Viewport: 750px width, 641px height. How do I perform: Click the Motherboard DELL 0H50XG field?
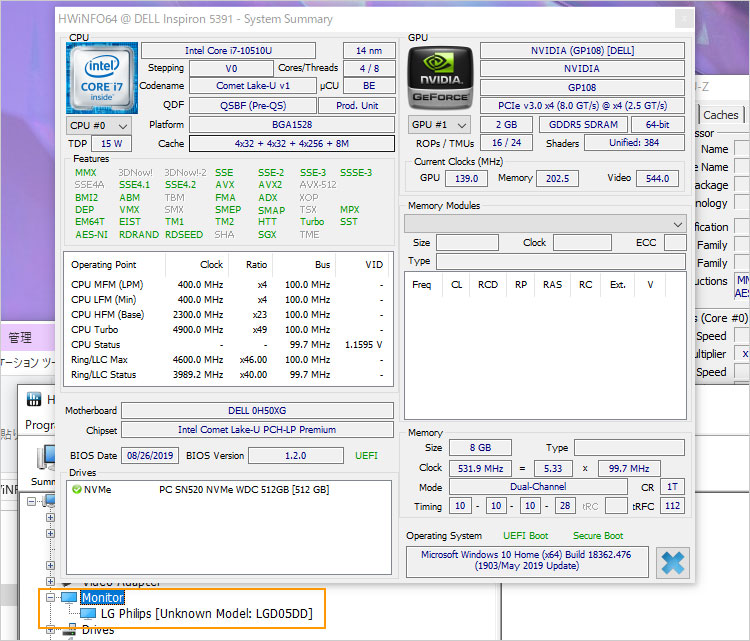pos(257,411)
